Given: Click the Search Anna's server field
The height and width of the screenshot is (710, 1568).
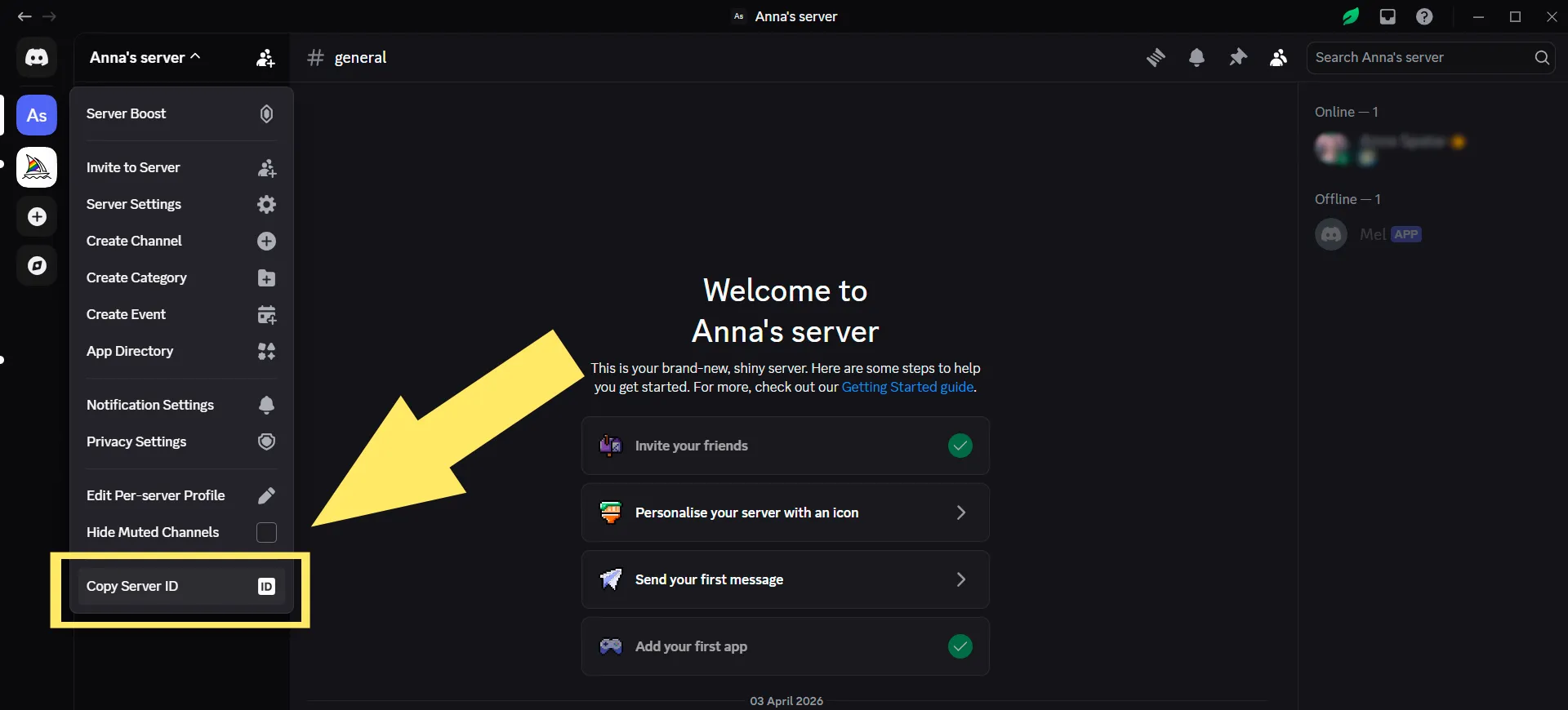Looking at the screenshot, I should coord(1431,57).
